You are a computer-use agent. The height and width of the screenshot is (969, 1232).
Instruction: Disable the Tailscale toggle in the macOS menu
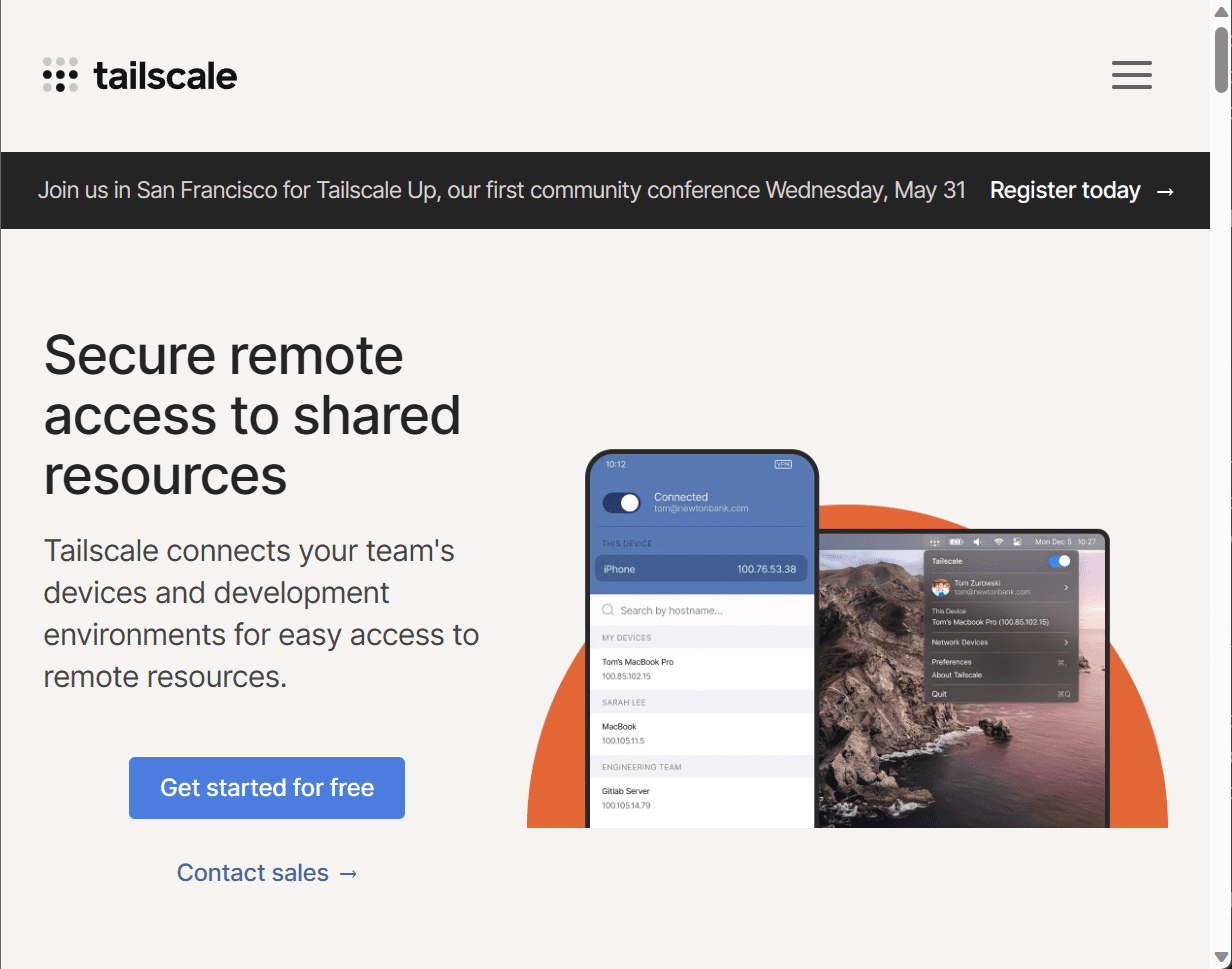coord(1059,561)
